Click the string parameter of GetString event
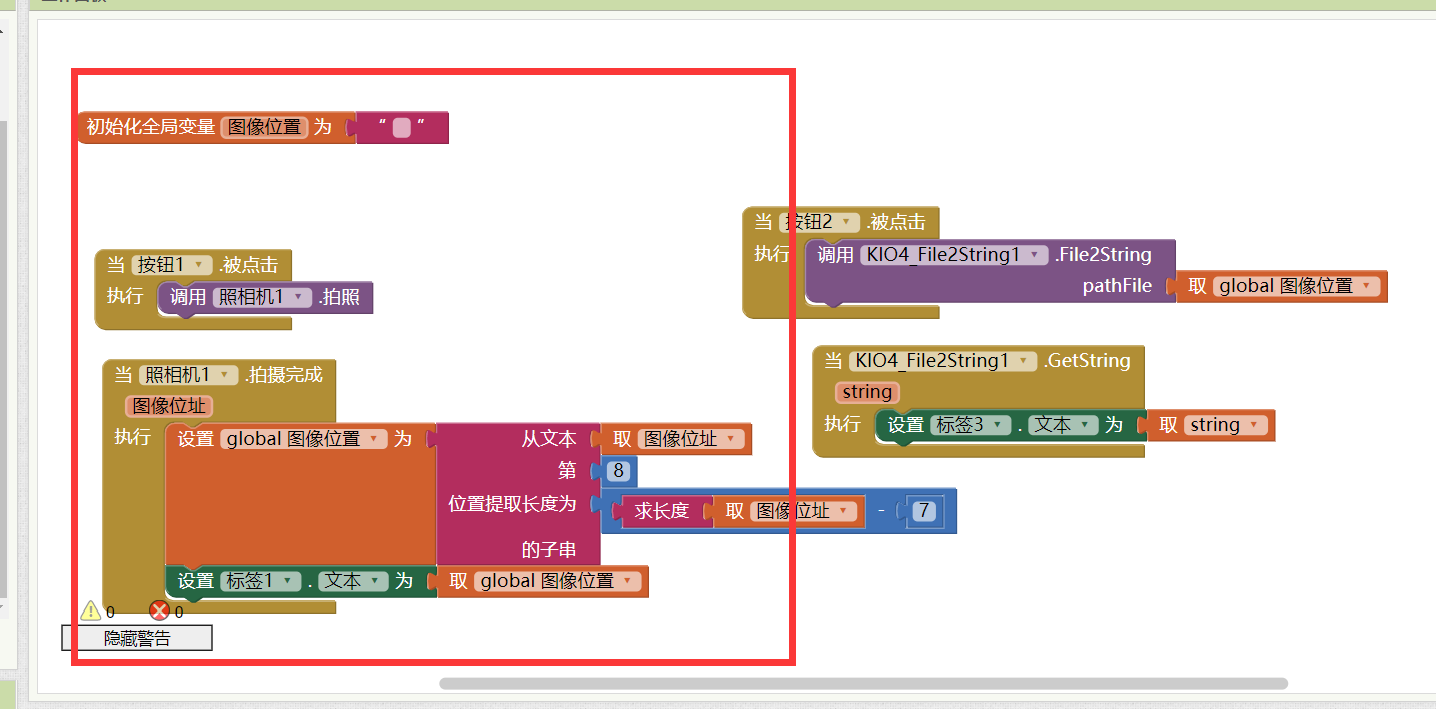The width and height of the screenshot is (1436, 709). coord(866,392)
